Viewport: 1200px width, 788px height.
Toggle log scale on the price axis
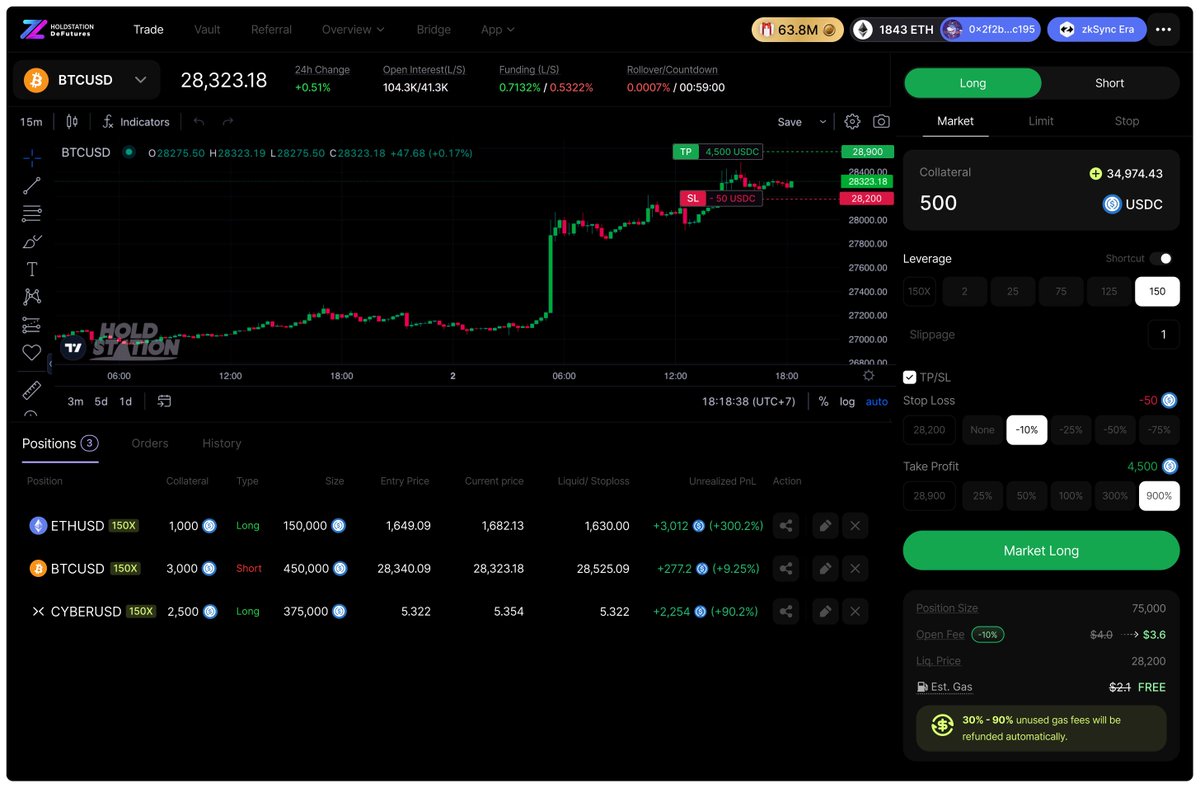pyautogui.click(x=847, y=401)
